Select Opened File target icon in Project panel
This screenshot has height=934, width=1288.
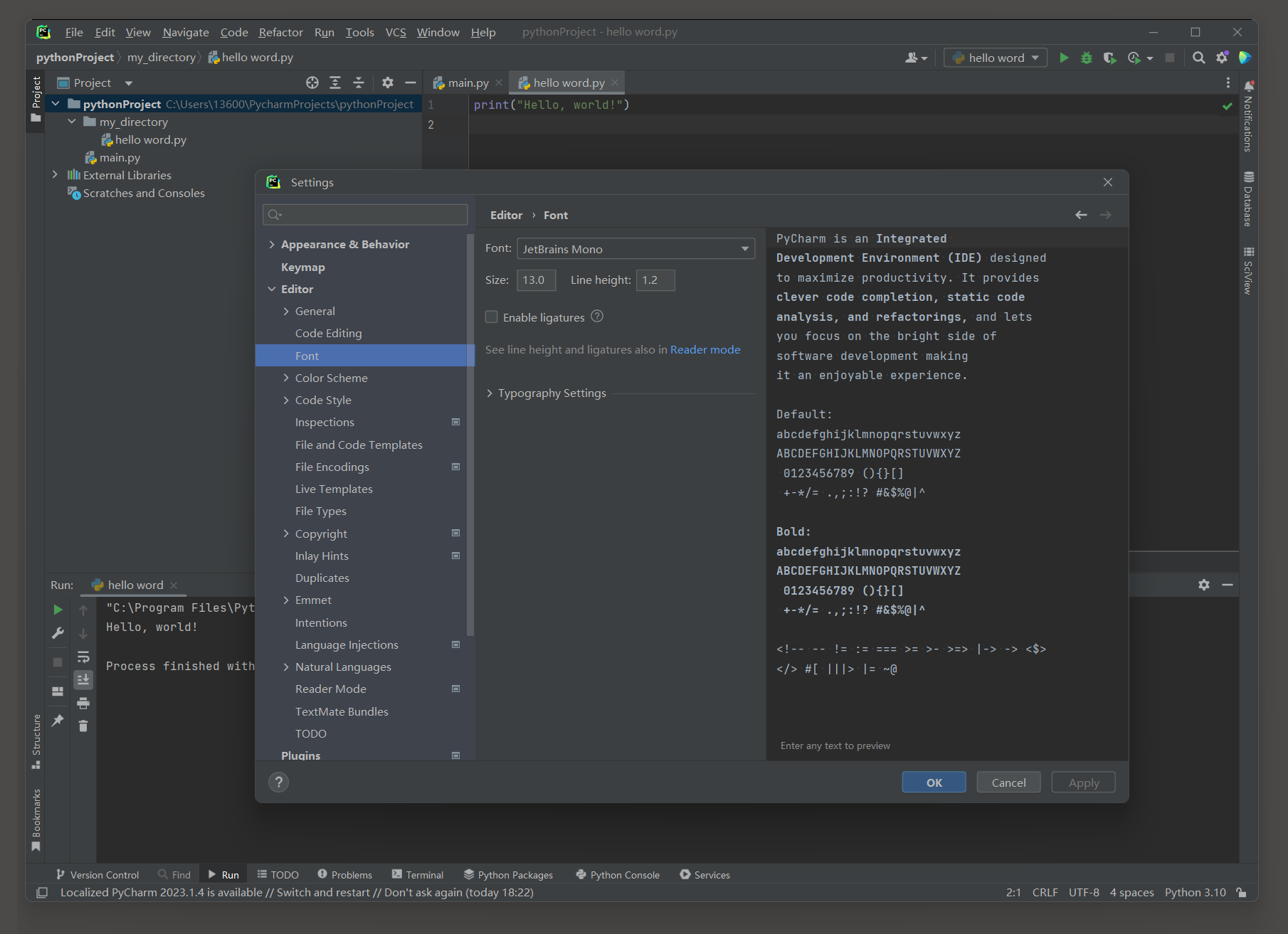coord(312,83)
